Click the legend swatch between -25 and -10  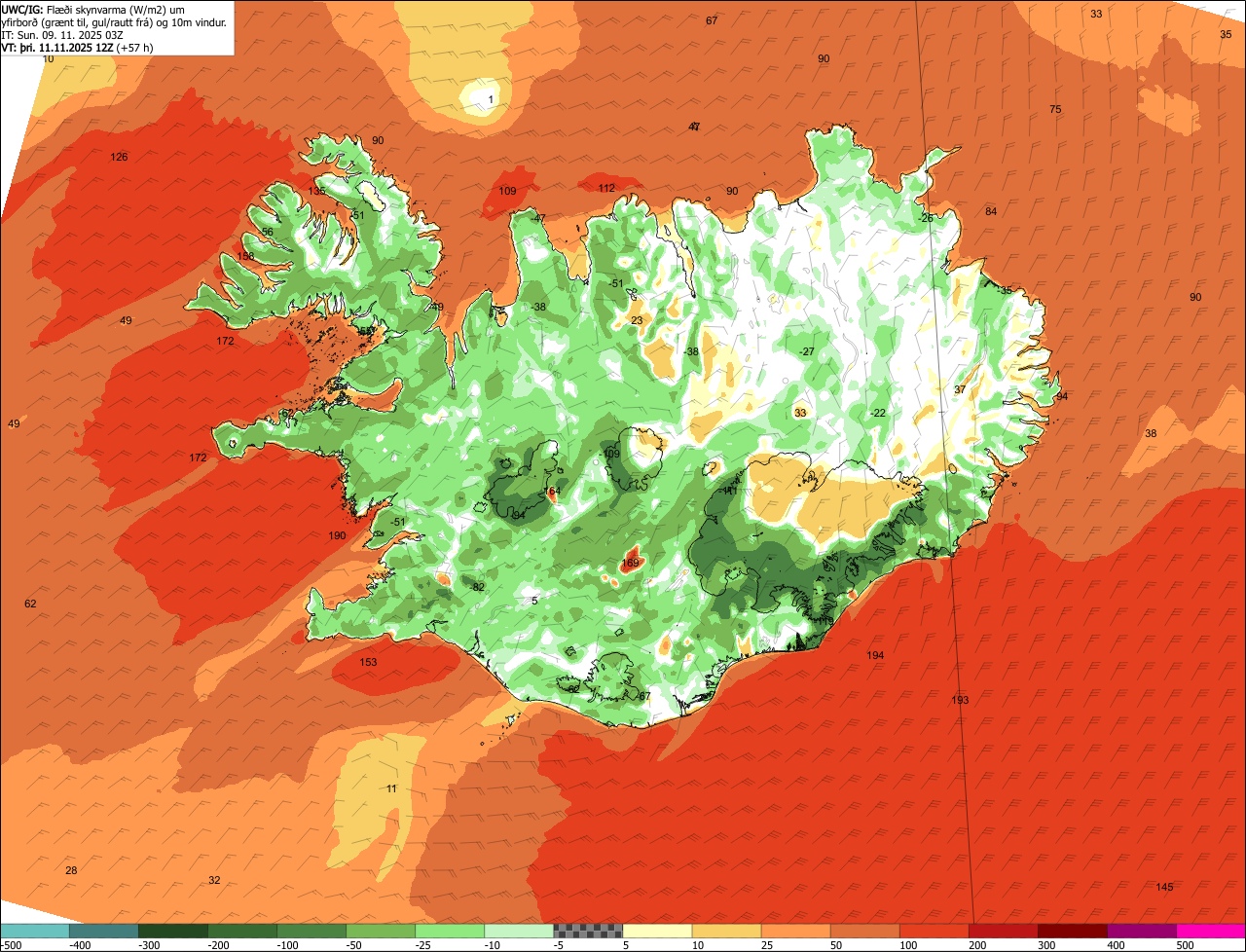point(449,931)
